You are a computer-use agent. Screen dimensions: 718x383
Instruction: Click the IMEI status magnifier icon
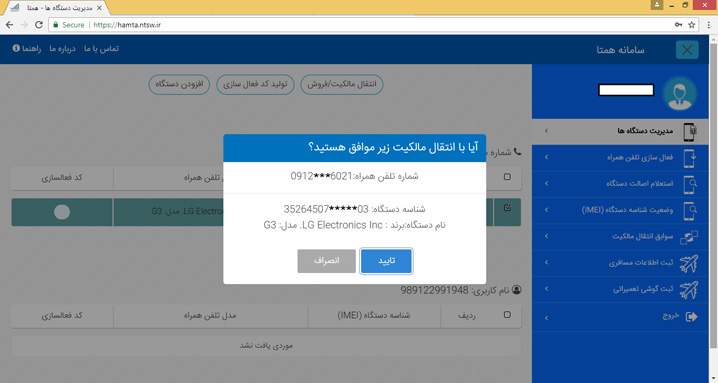click(x=690, y=211)
